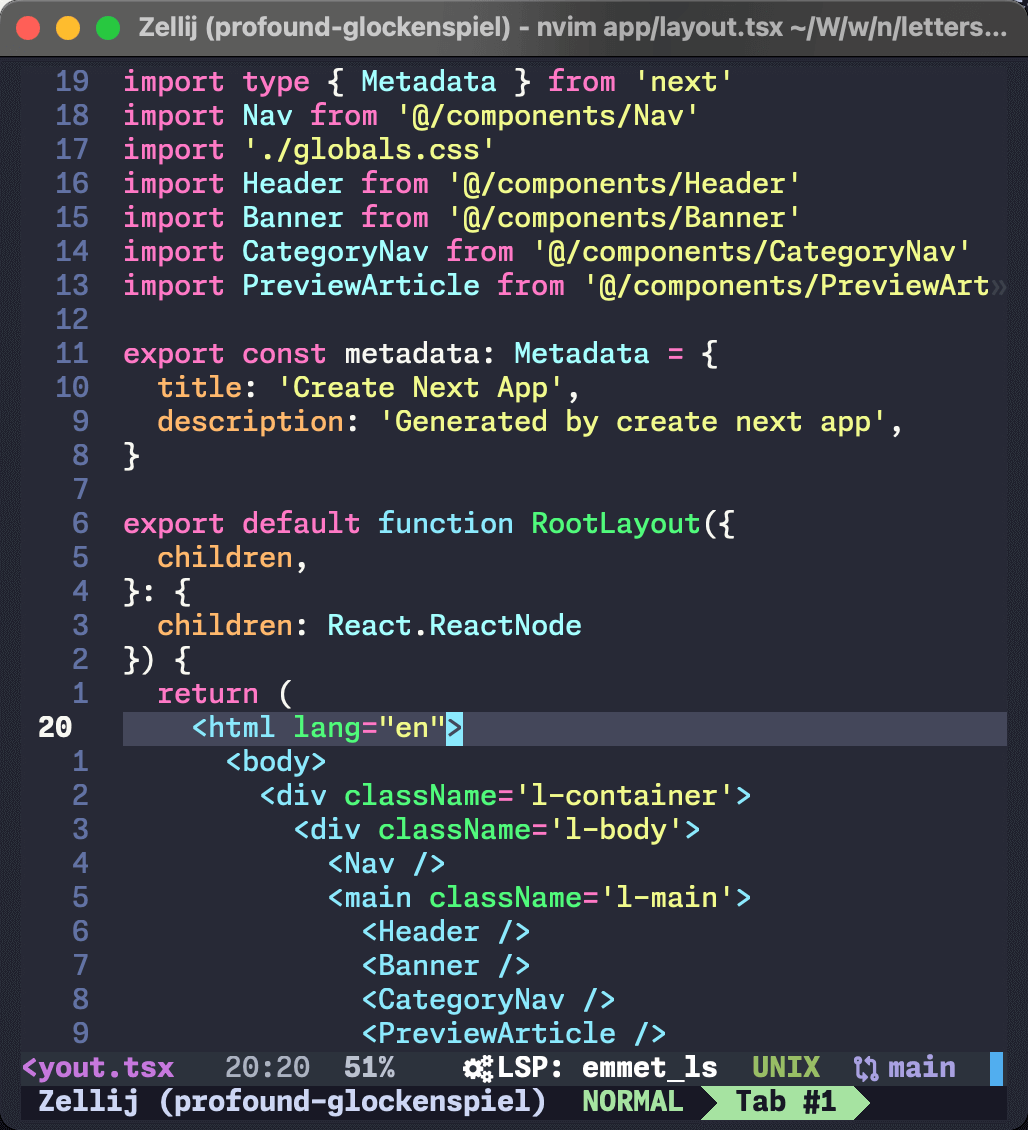Click the main branch name in the statusline
Image resolution: width=1028 pixels, height=1130 pixels.
click(x=921, y=1068)
